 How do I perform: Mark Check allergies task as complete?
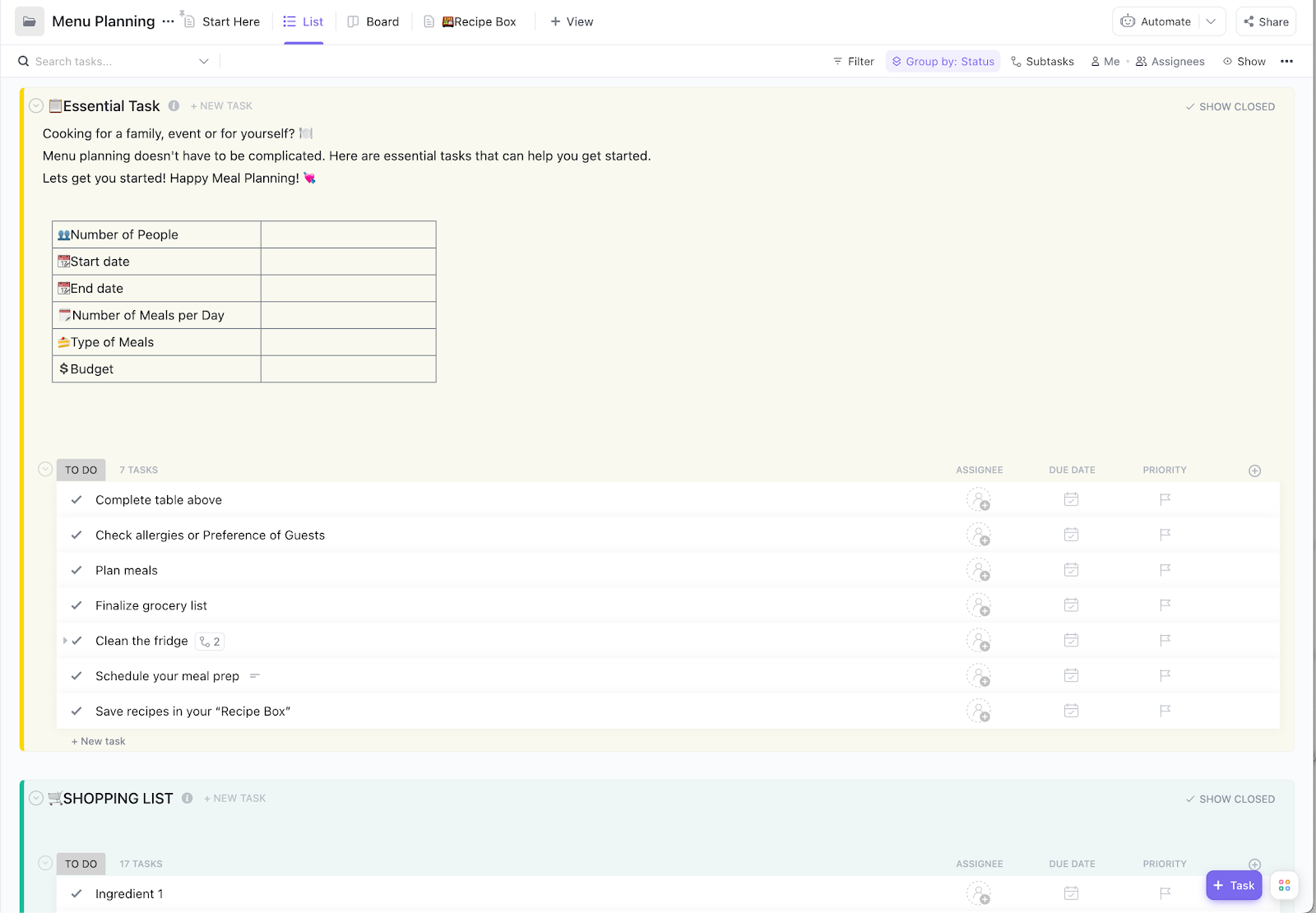pyautogui.click(x=76, y=535)
